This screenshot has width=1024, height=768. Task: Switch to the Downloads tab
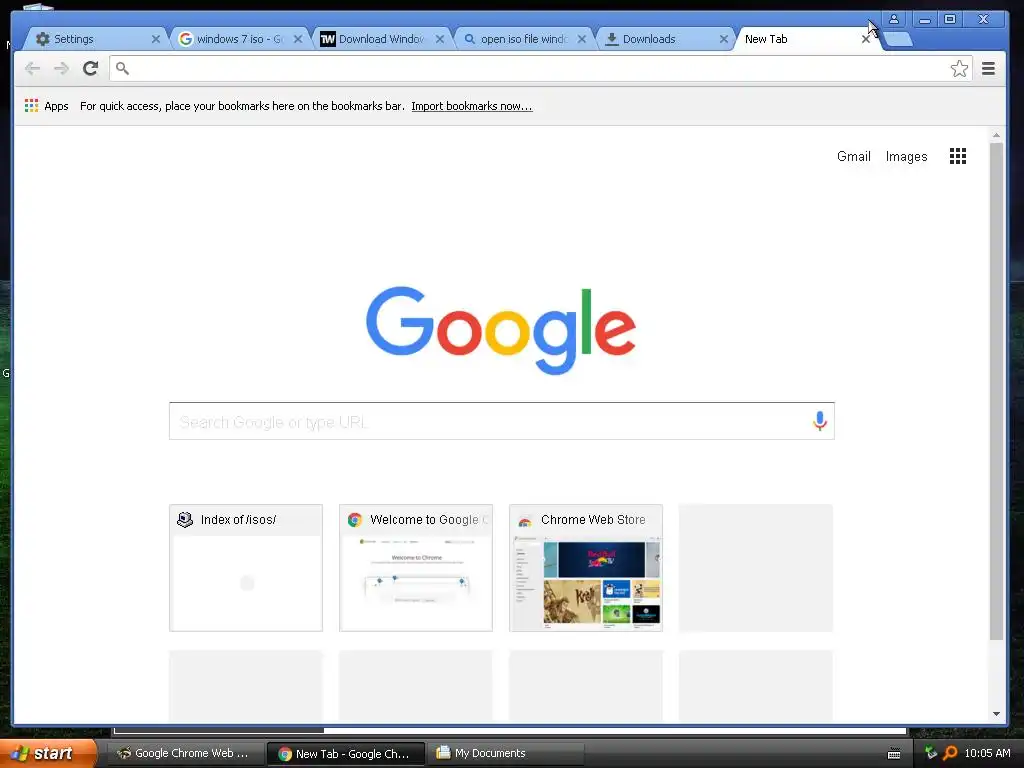[666, 39]
